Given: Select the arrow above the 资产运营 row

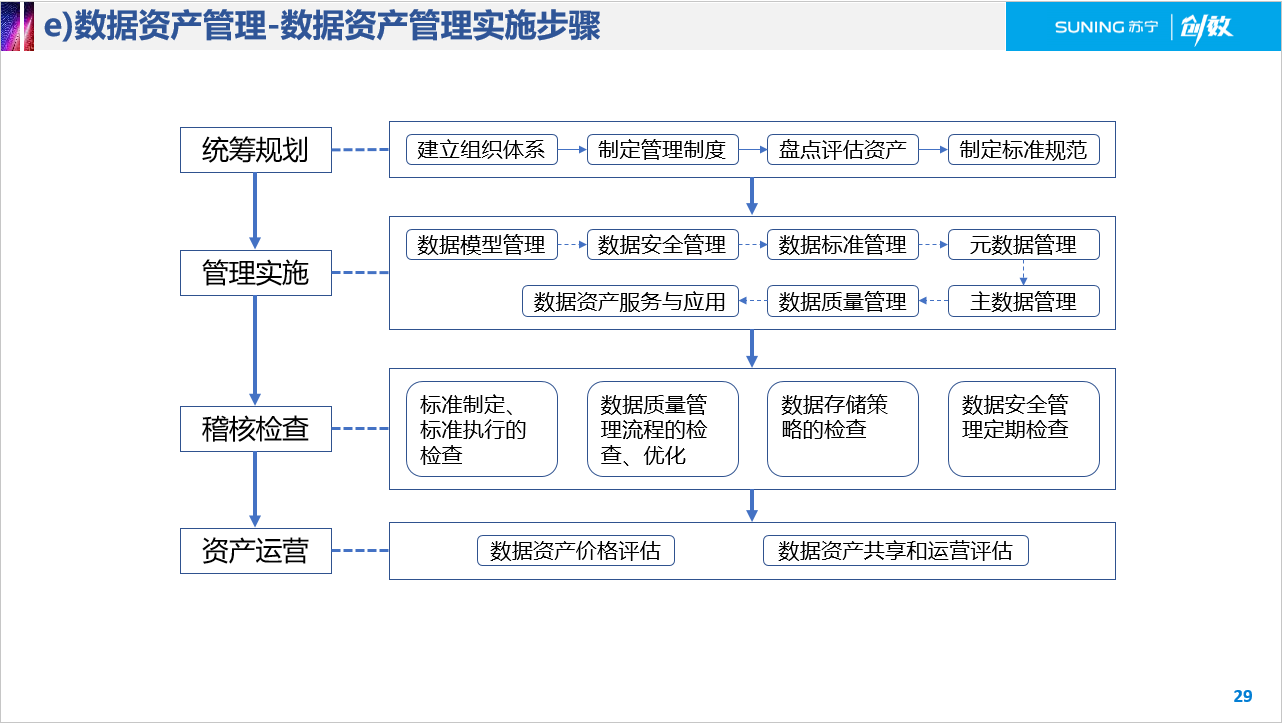Looking at the screenshot, I should [751, 507].
